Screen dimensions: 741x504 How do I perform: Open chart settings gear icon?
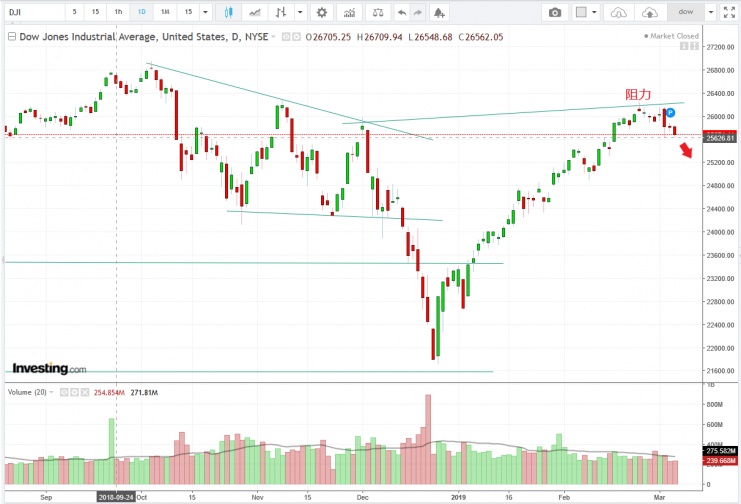(x=321, y=12)
